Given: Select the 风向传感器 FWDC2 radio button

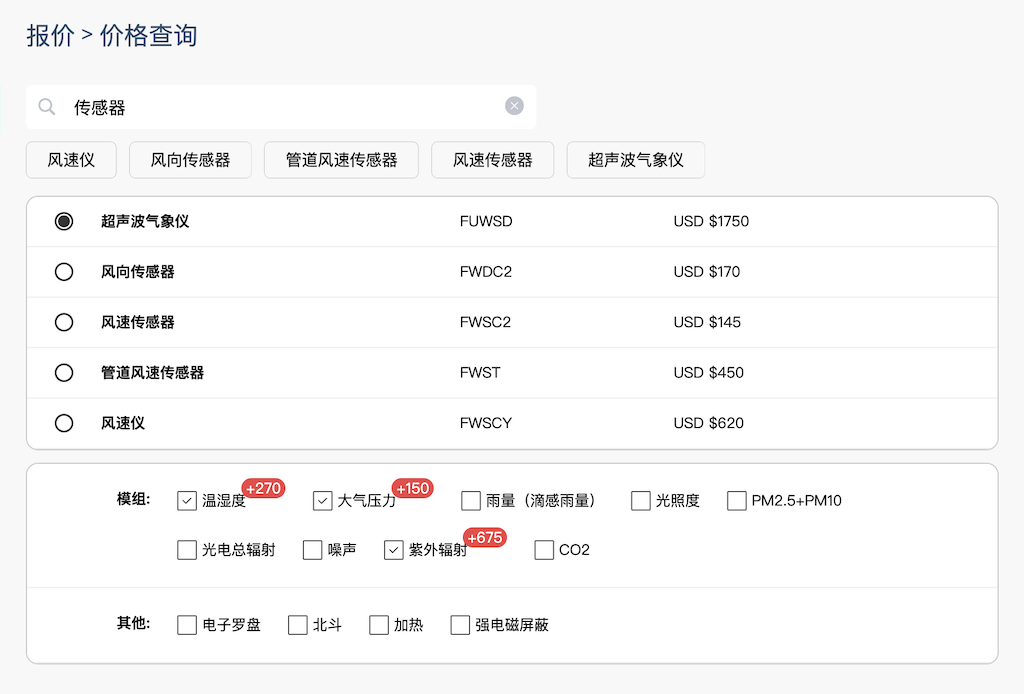Looking at the screenshot, I should (x=64, y=271).
